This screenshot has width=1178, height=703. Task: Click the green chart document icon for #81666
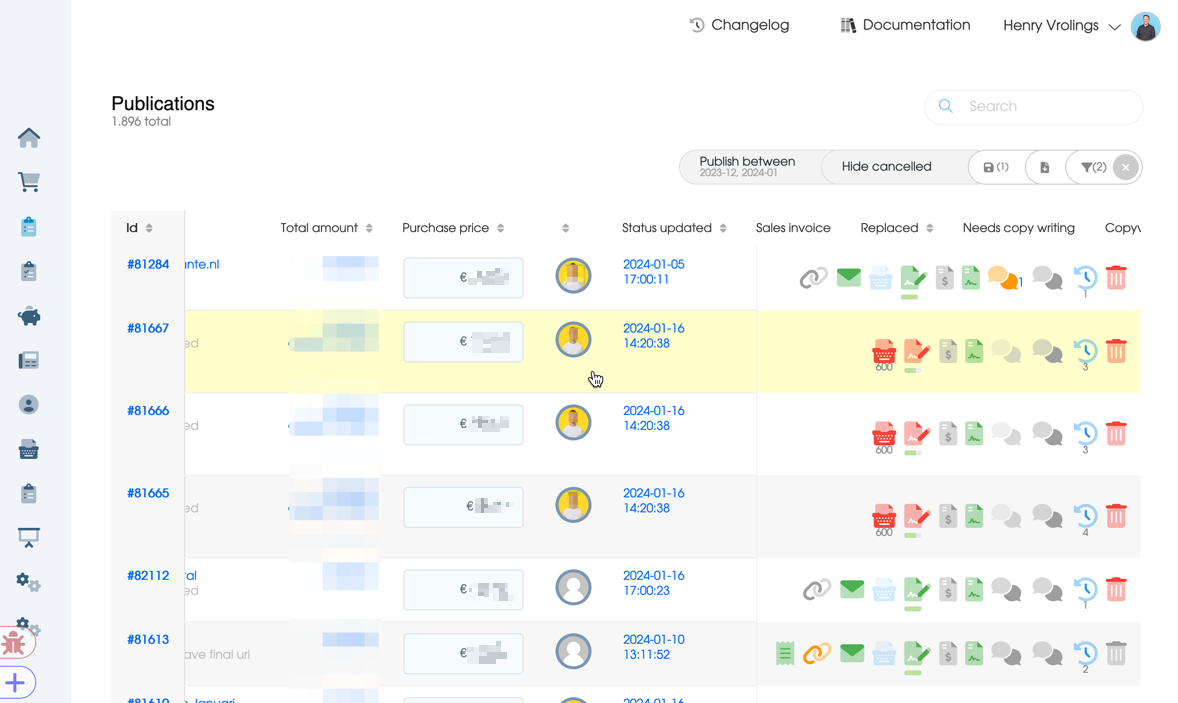[974, 433]
